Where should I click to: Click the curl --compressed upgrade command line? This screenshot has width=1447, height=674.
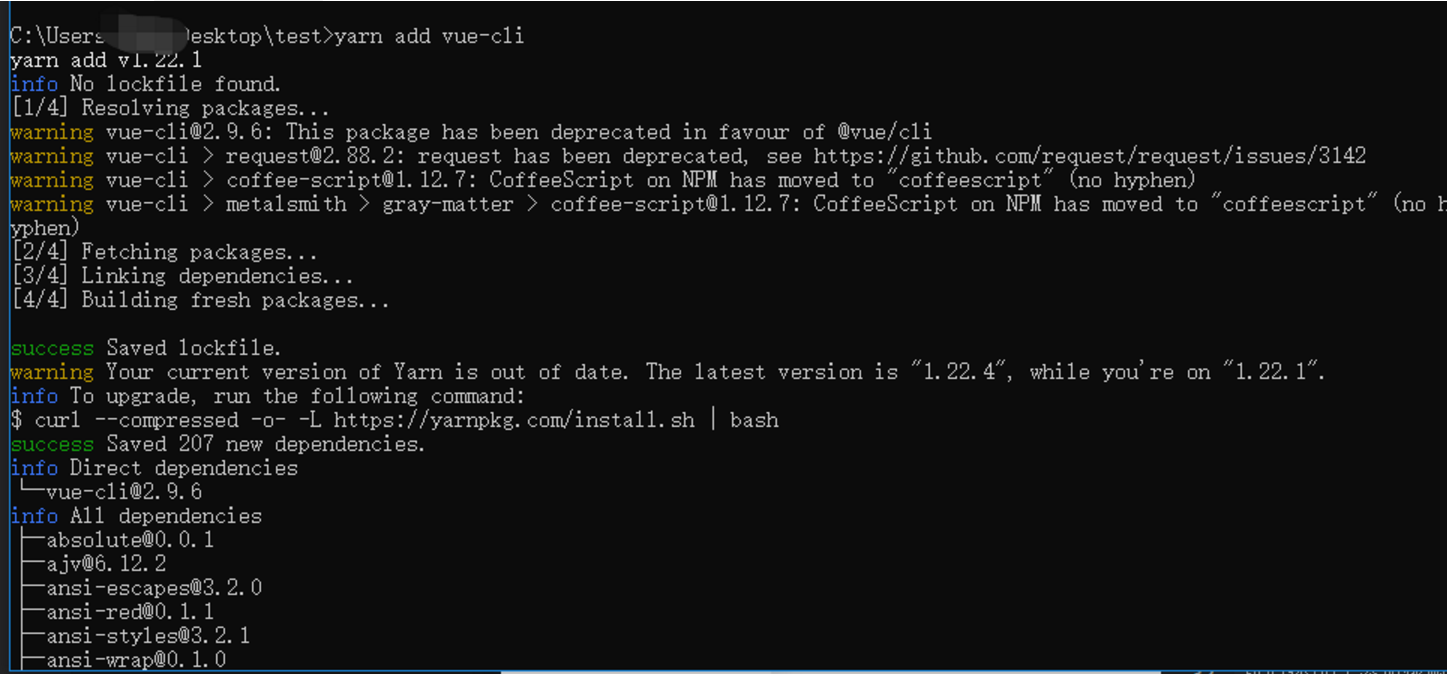[394, 420]
